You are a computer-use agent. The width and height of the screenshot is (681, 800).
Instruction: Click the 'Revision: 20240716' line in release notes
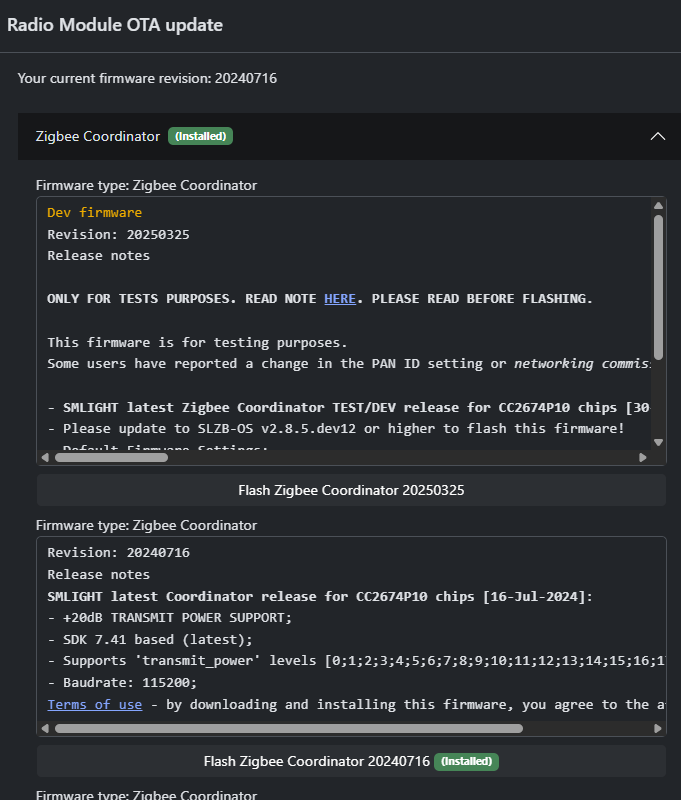118,553
